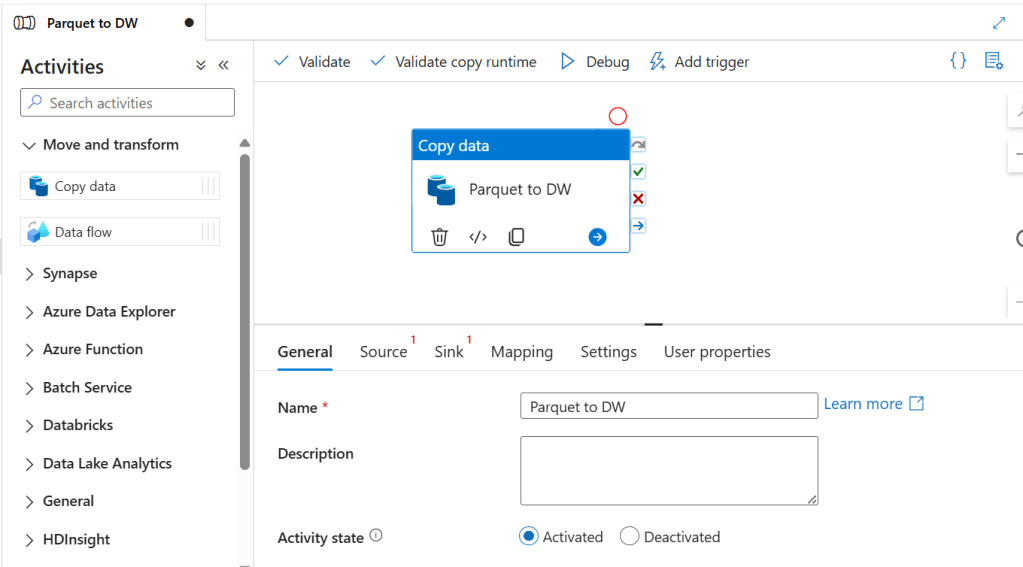This screenshot has width=1023, height=567.
Task: Expand the Databricks activities group
Action: click(x=29, y=426)
